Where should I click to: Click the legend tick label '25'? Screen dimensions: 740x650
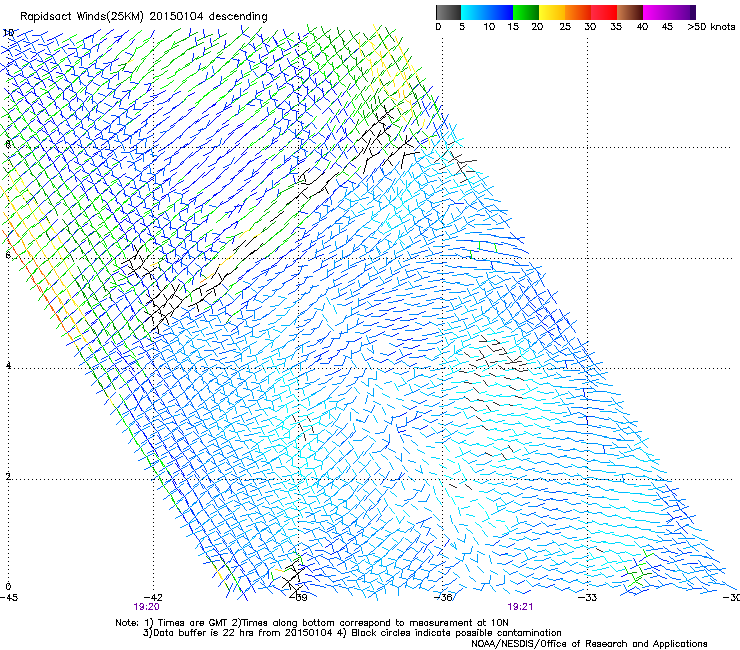[x=565, y=27]
